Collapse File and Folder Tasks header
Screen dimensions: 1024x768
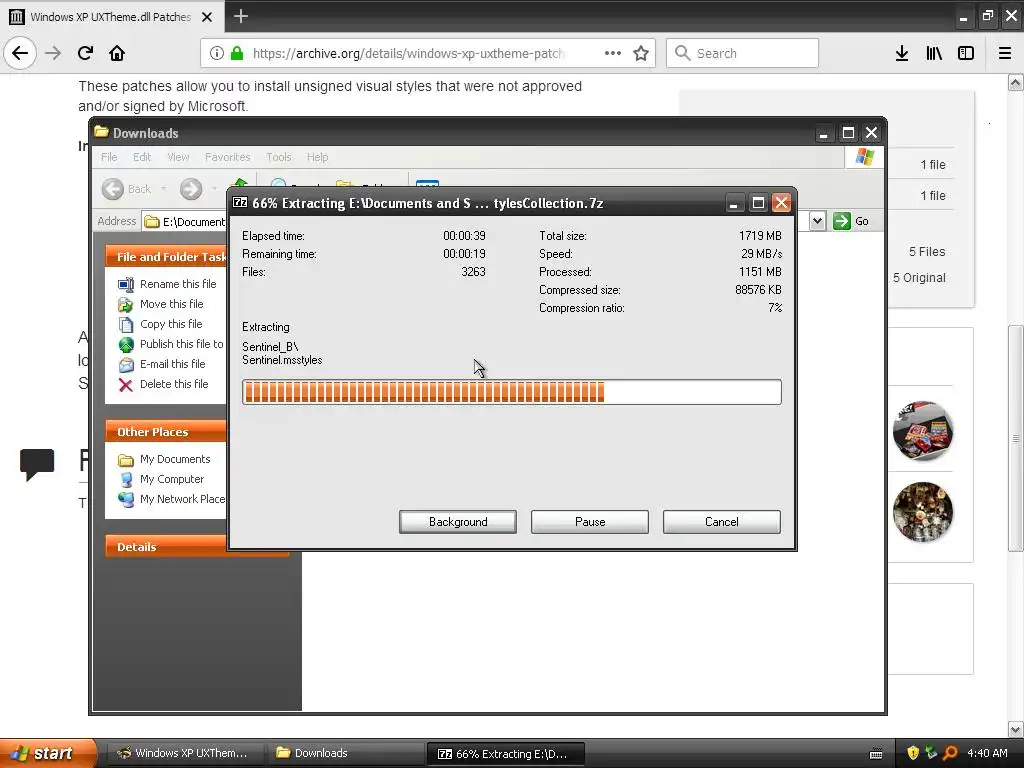[166, 257]
